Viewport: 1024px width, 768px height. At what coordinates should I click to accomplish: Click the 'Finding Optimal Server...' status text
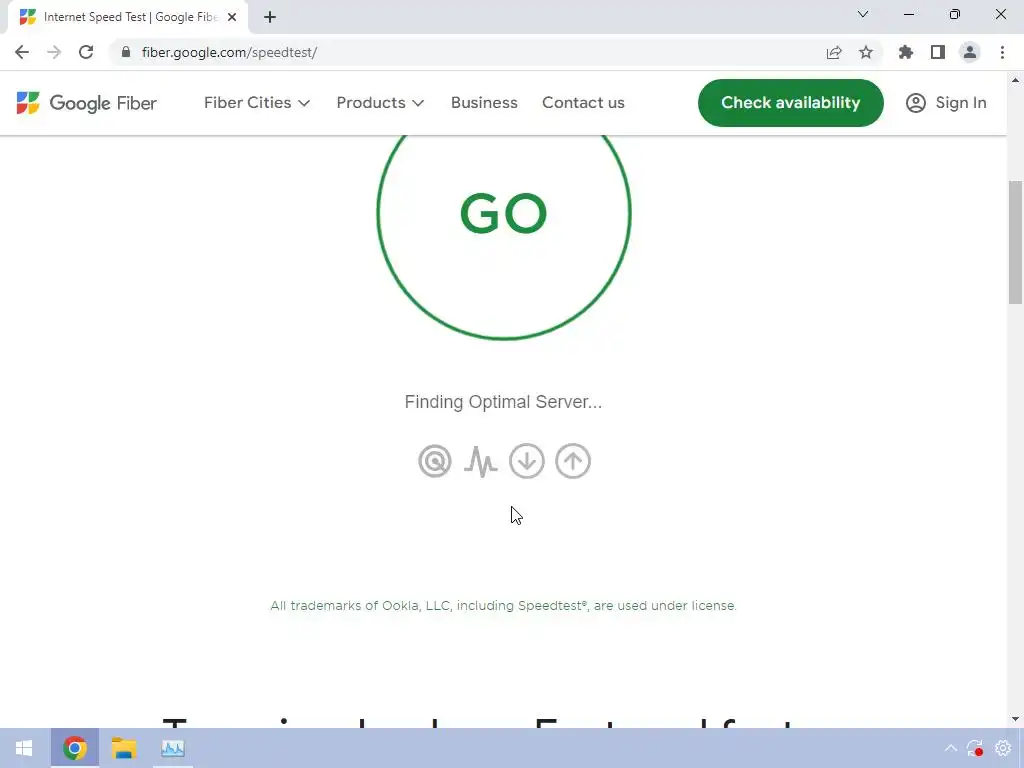pos(504,402)
